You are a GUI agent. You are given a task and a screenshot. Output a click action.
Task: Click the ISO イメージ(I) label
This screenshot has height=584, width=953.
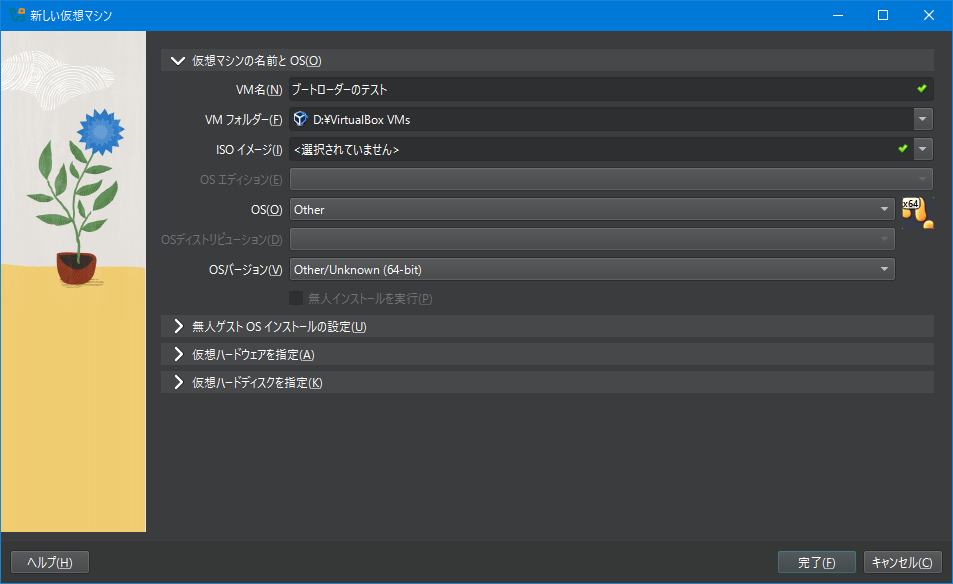click(x=249, y=149)
